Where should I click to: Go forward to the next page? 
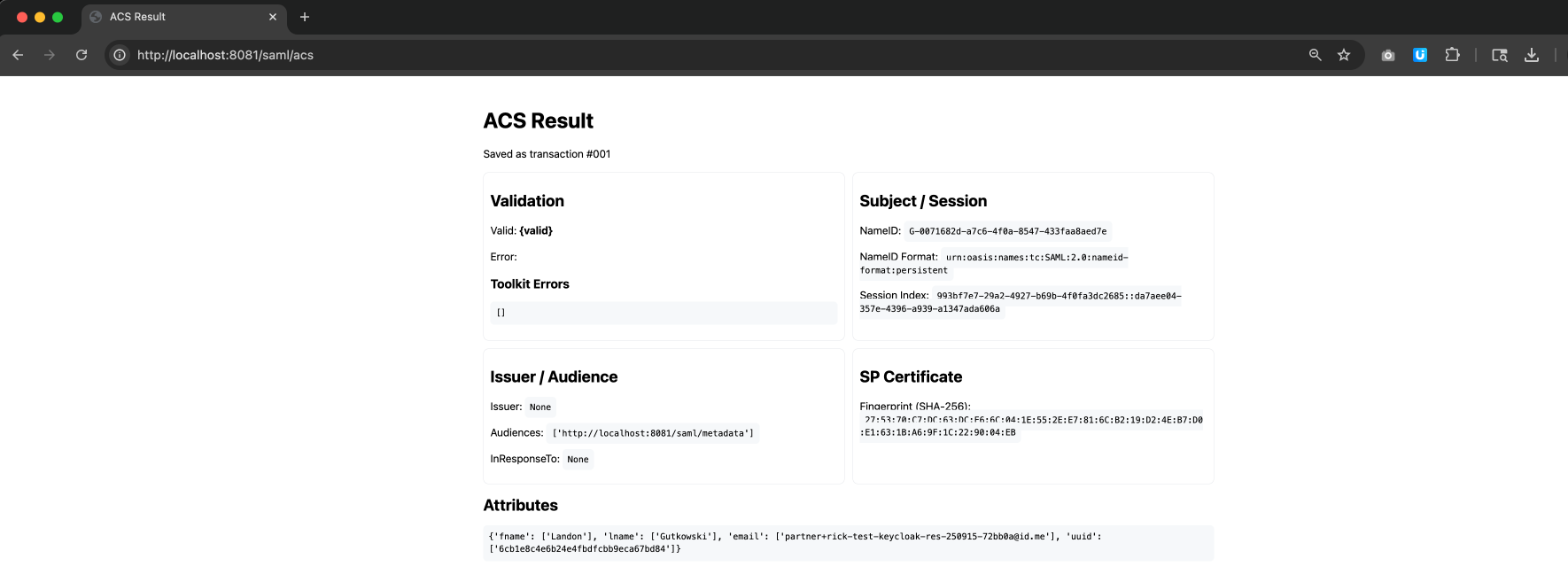(50, 55)
